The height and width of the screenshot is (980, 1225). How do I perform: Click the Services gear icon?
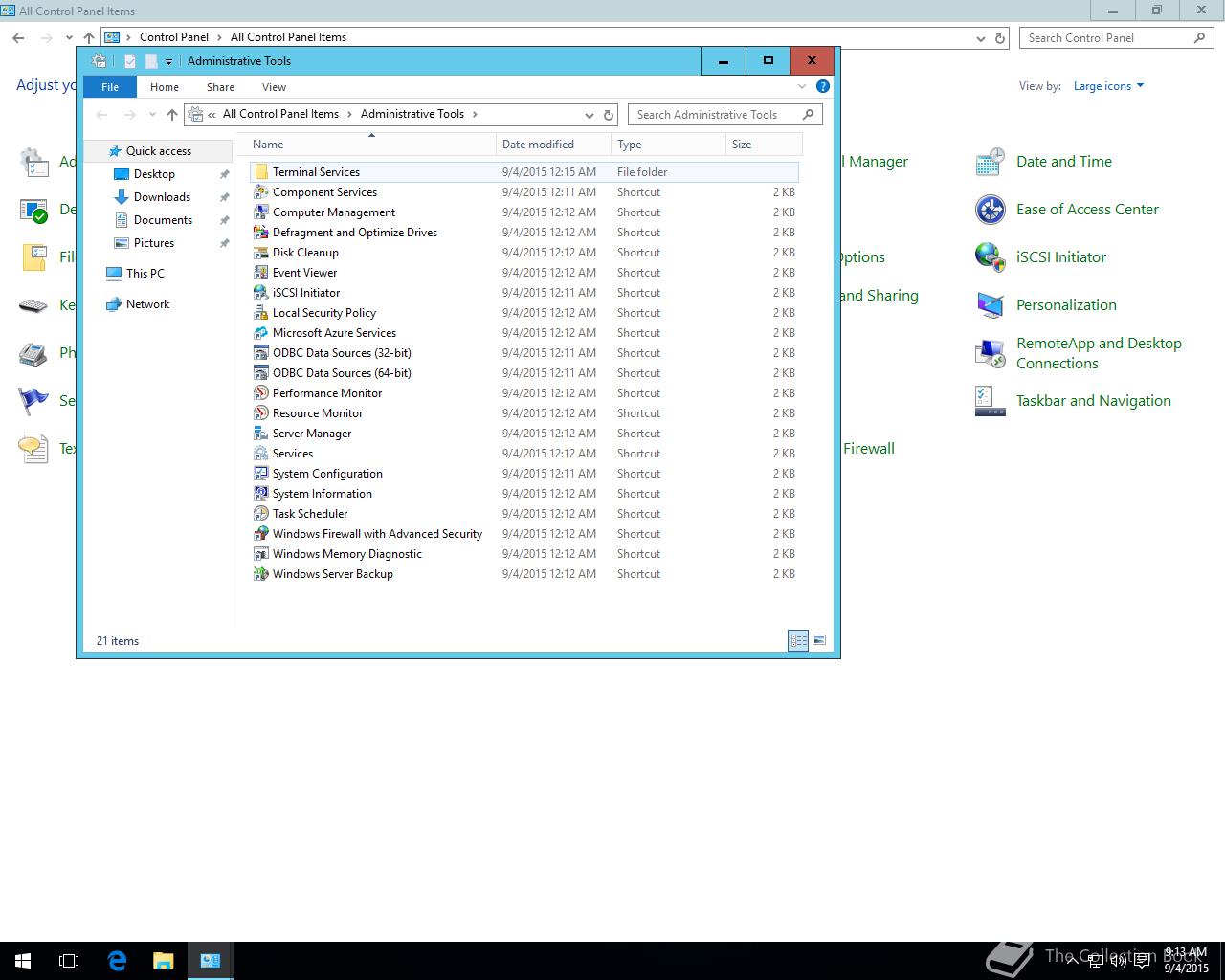pos(260,454)
